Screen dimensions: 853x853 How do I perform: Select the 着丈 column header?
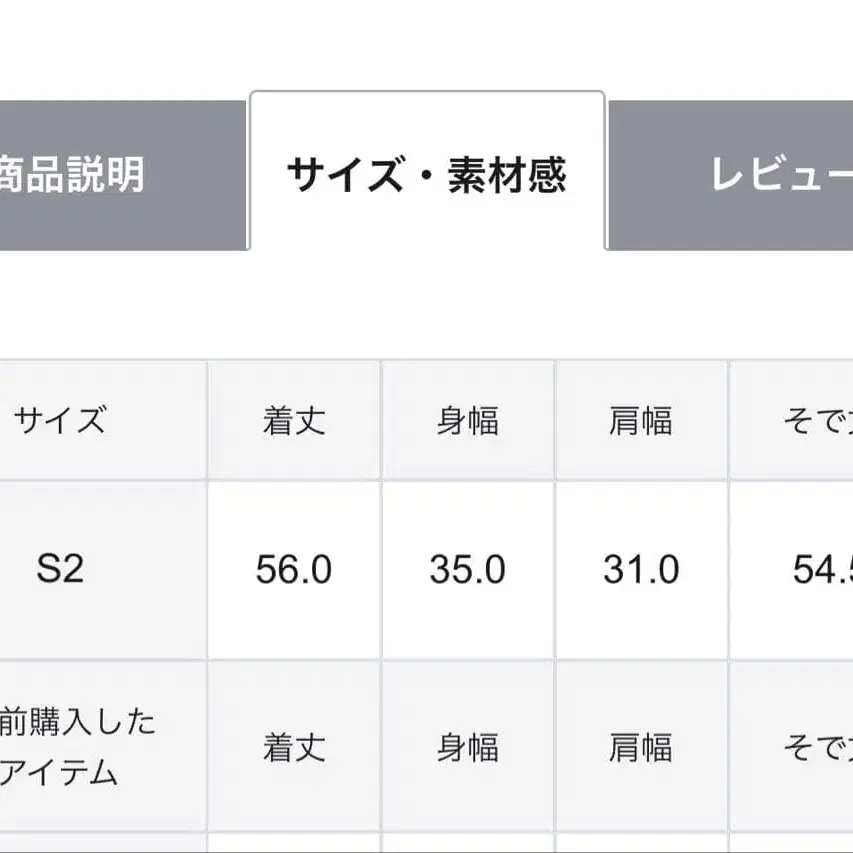295,418
